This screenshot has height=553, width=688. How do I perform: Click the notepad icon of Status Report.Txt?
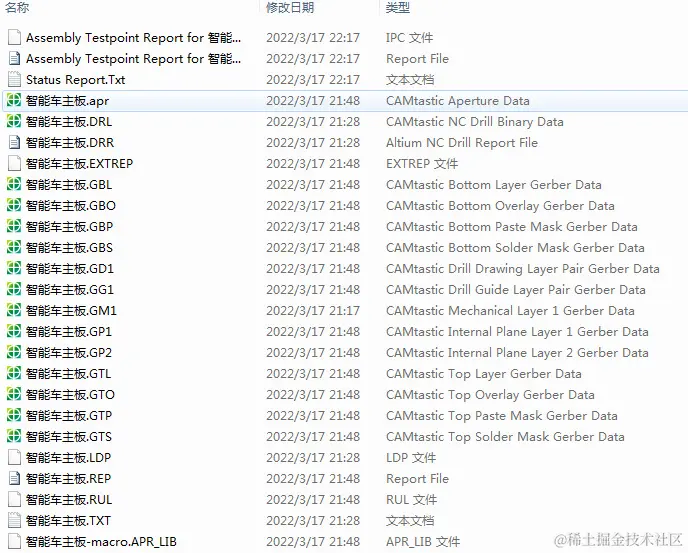tap(14, 79)
